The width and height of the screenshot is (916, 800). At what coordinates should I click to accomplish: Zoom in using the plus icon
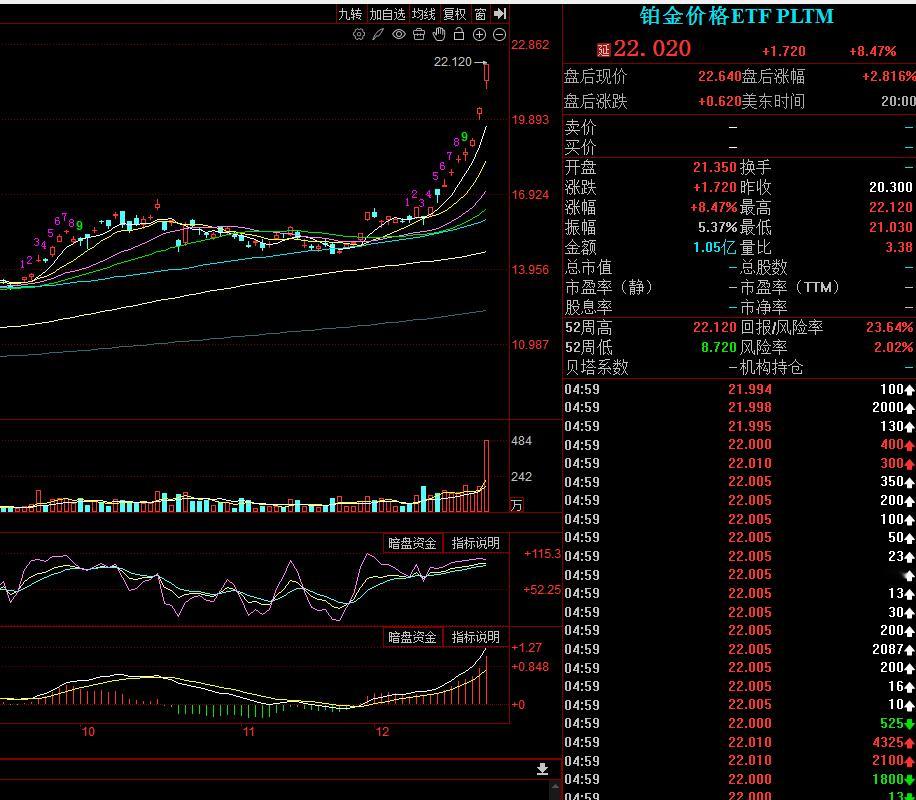pos(478,33)
